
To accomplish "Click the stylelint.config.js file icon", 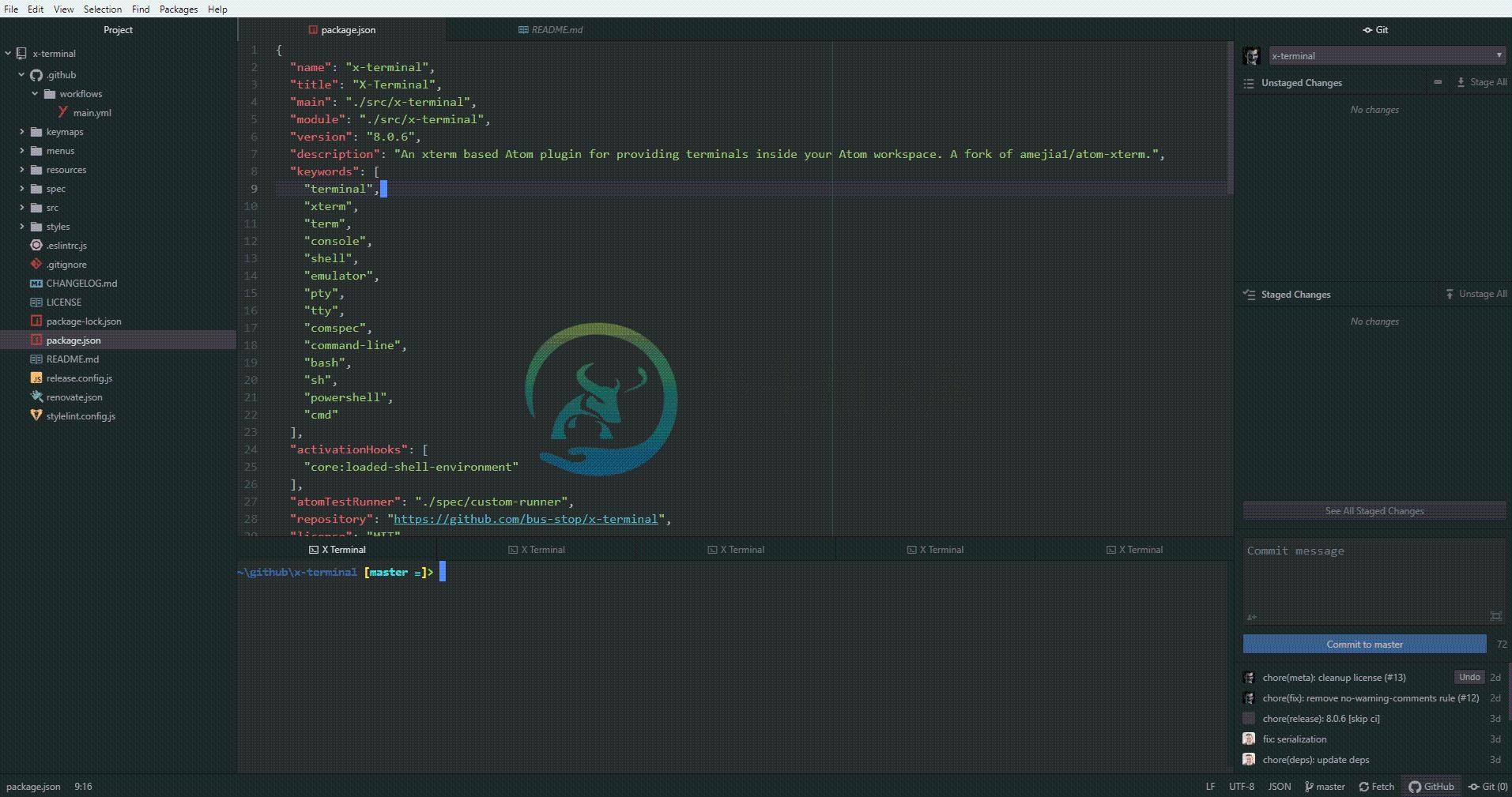I will point(36,415).
